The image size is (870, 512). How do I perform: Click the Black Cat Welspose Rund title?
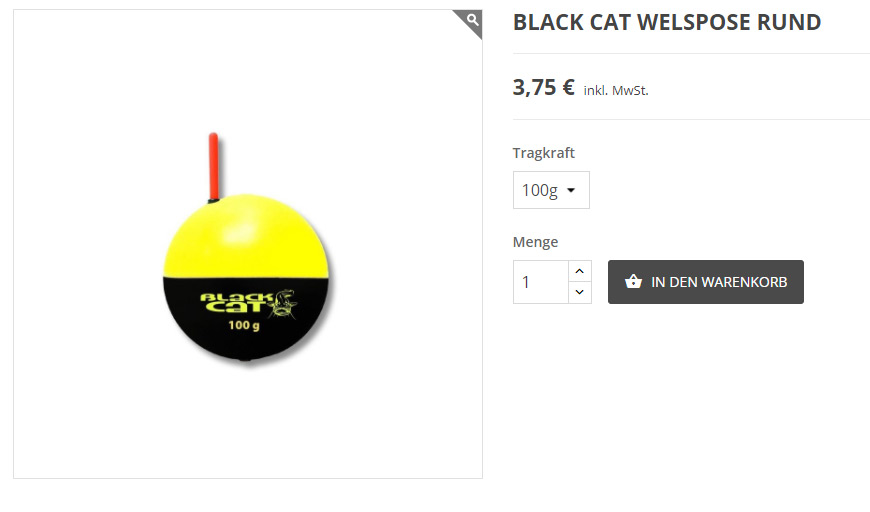667,23
